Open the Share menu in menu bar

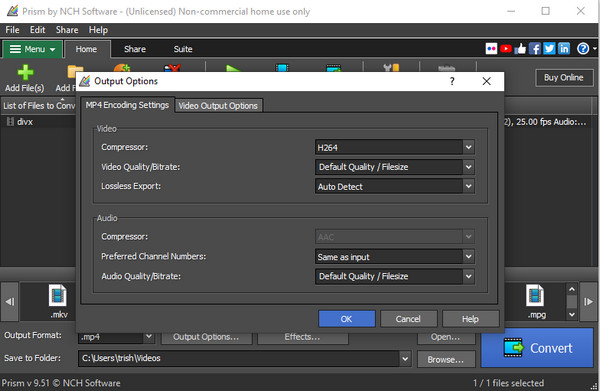(x=67, y=30)
